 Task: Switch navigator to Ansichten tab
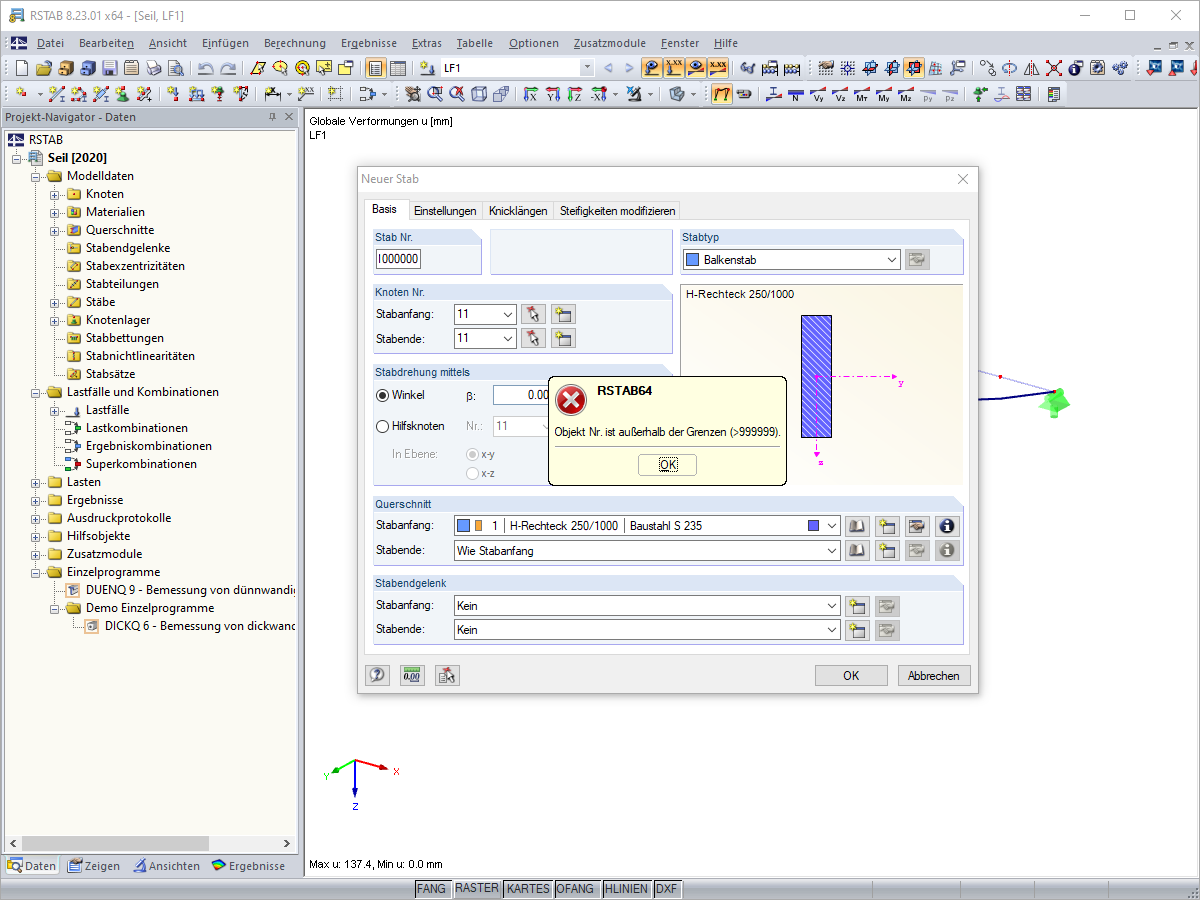click(167, 866)
